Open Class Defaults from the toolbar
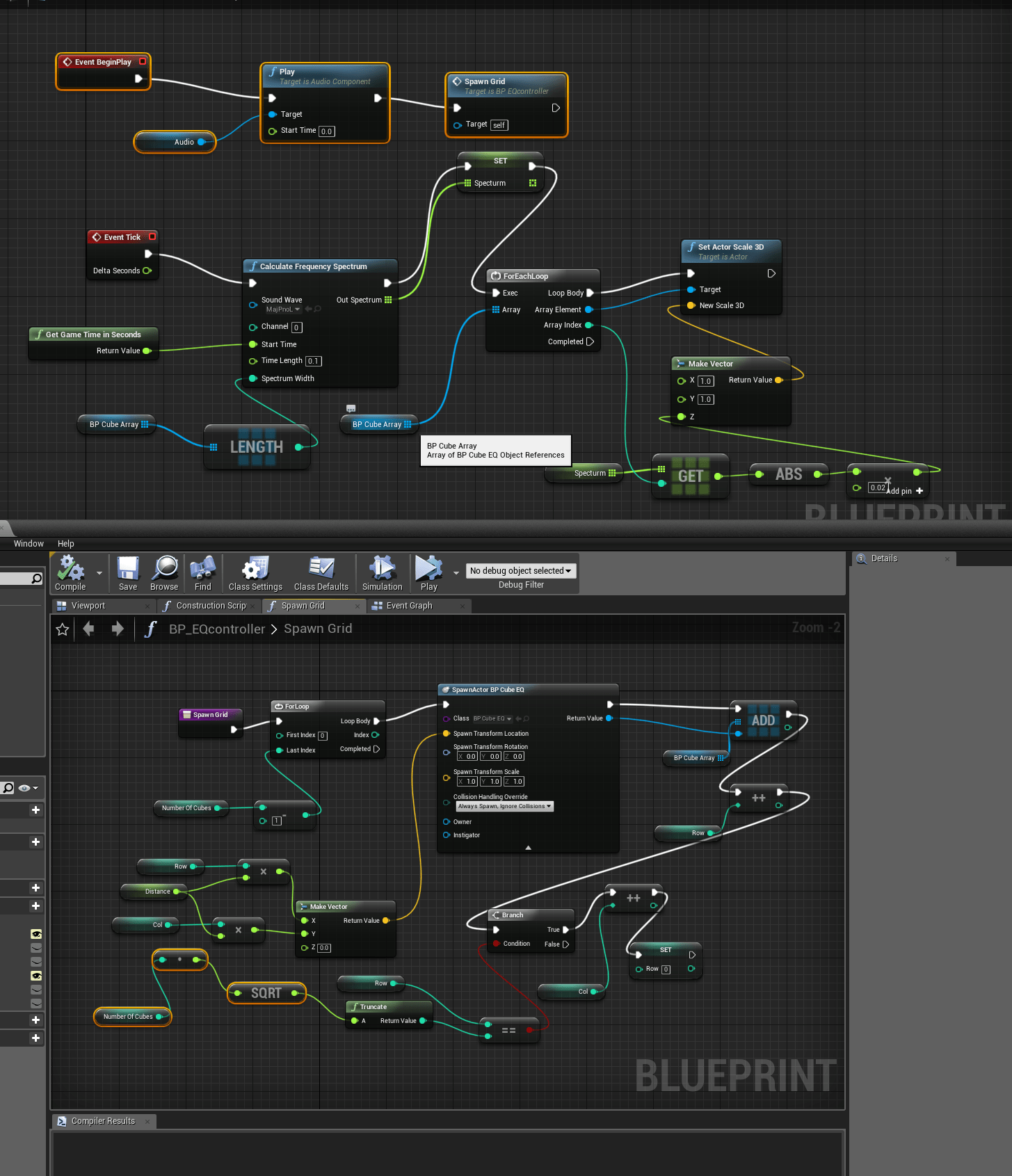The height and width of the screenshot is (1176, 1012). 321,568
